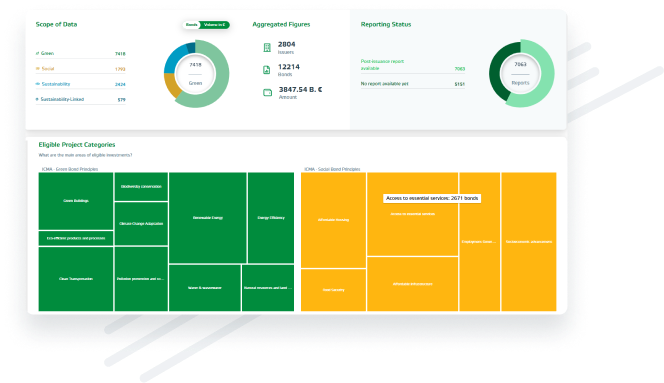The width and height of the screenshot is (664, 383).
Task: Click the Eligible Project Categories heading
Action: [77, 144]
